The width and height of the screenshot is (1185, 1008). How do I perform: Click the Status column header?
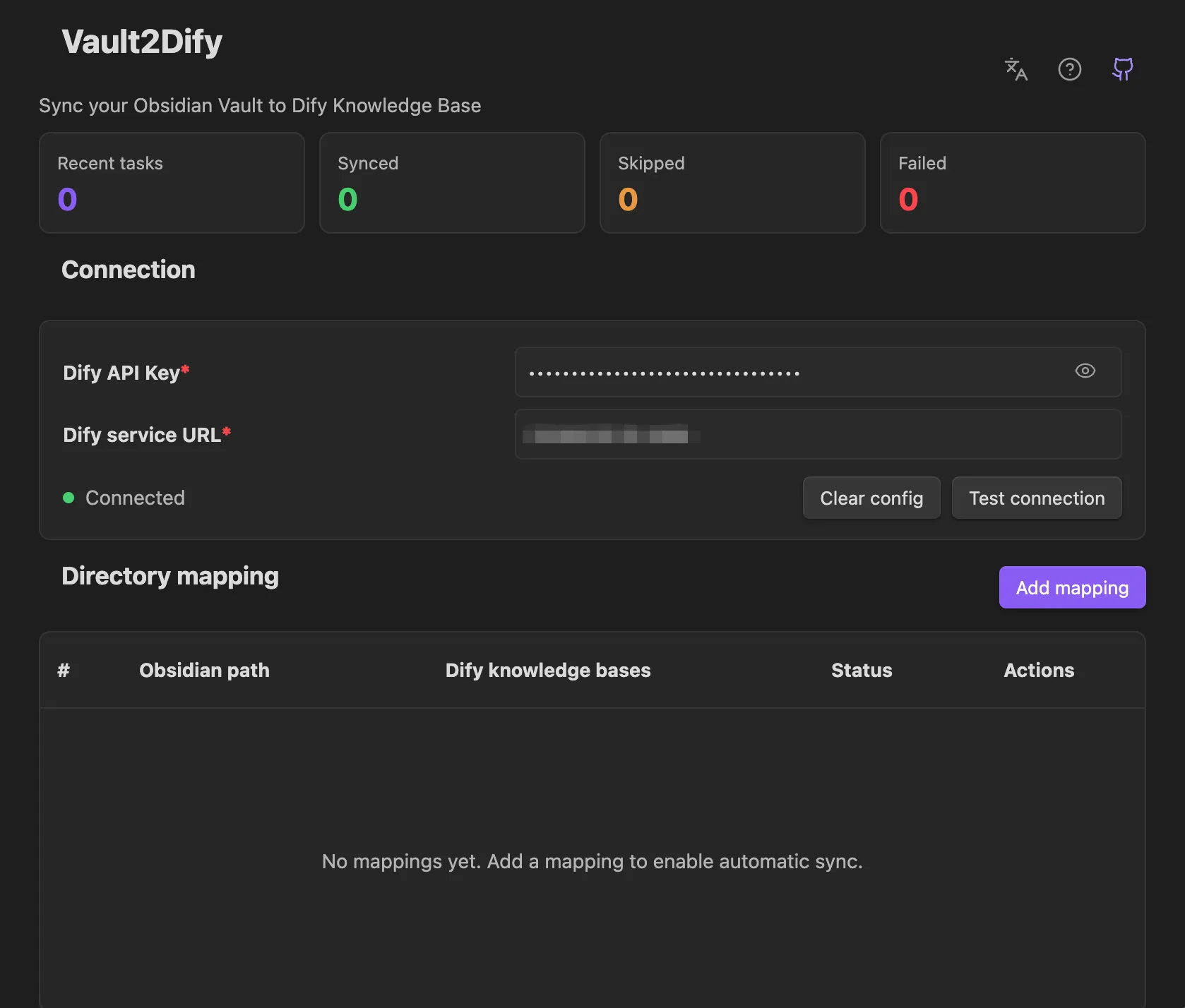862,670
